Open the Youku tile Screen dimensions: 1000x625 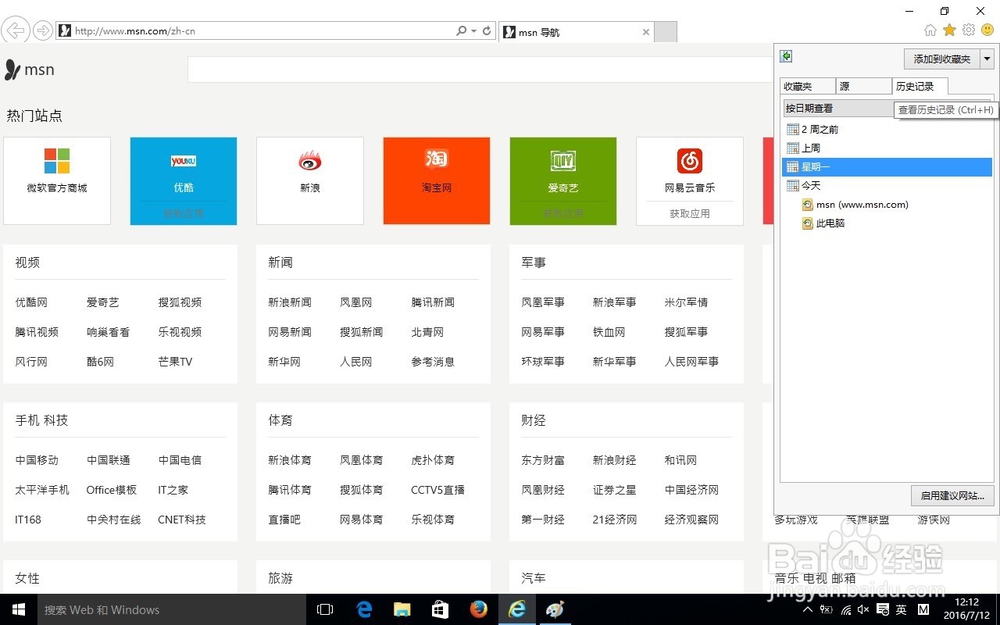(184, 181)
